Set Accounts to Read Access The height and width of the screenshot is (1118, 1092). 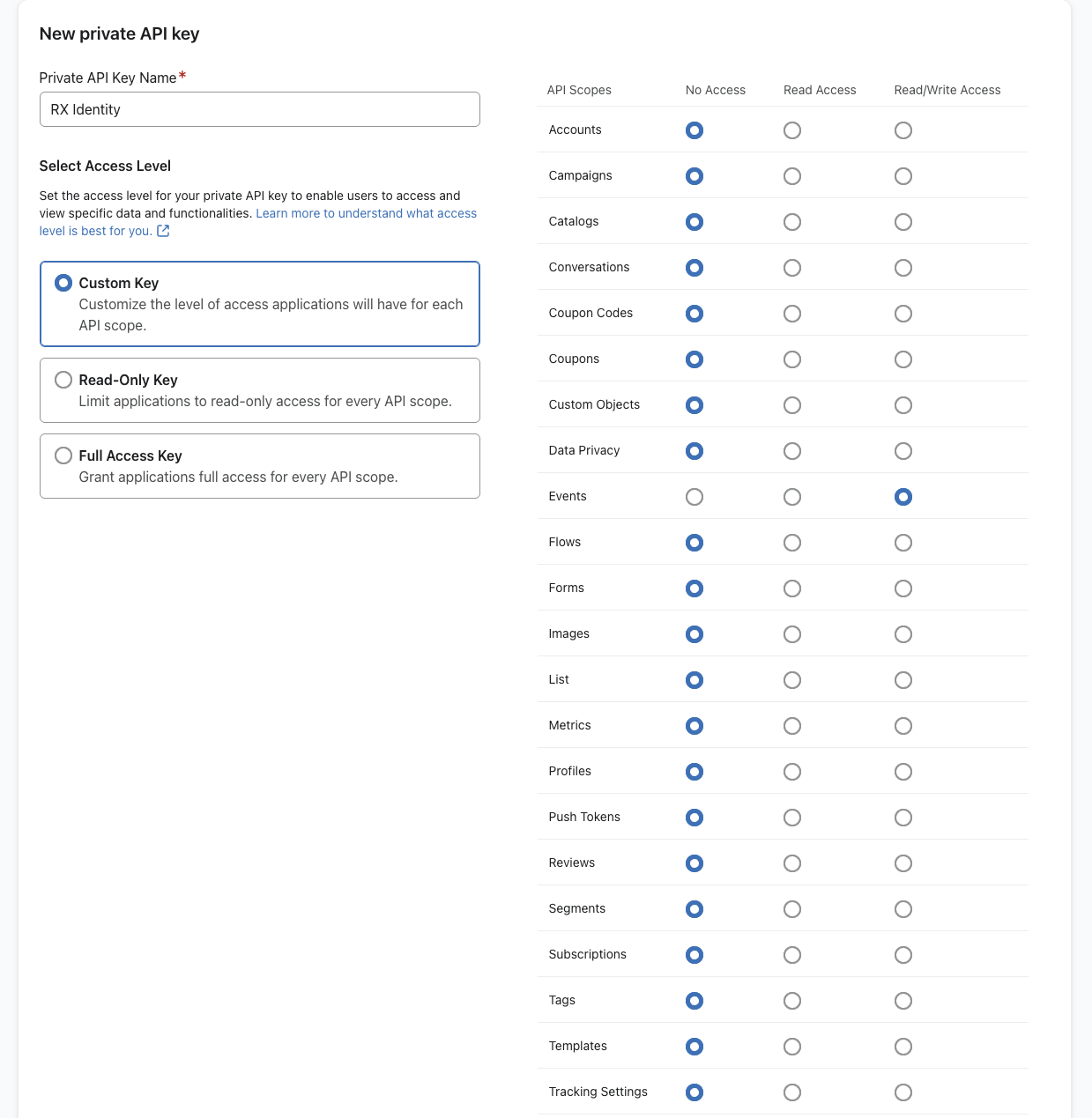click(792, 130)
